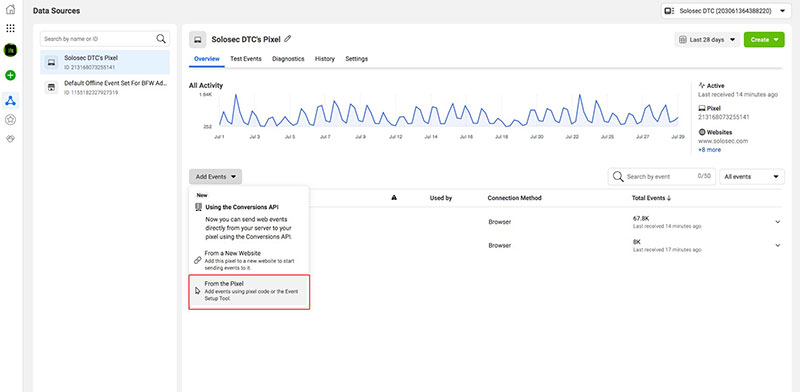The width and height of the screenshot is (800, 392).
Task: Switch to the Diagnostics tab
Action: [288, 59]
